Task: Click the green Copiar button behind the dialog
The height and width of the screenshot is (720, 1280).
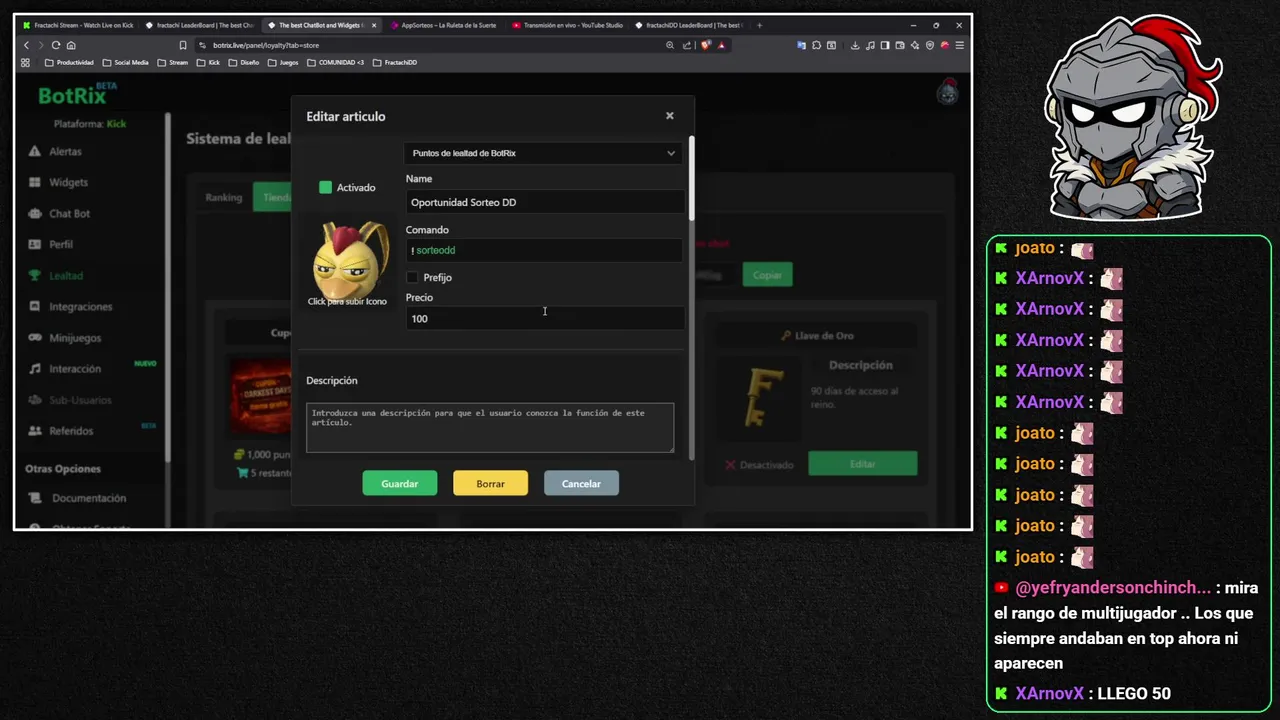Action: [767, 274]
